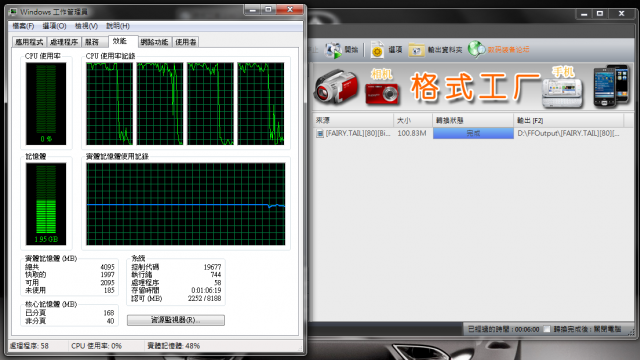Click the Task Manager title bar icon
640x360 pixels.
pos(13,12)
